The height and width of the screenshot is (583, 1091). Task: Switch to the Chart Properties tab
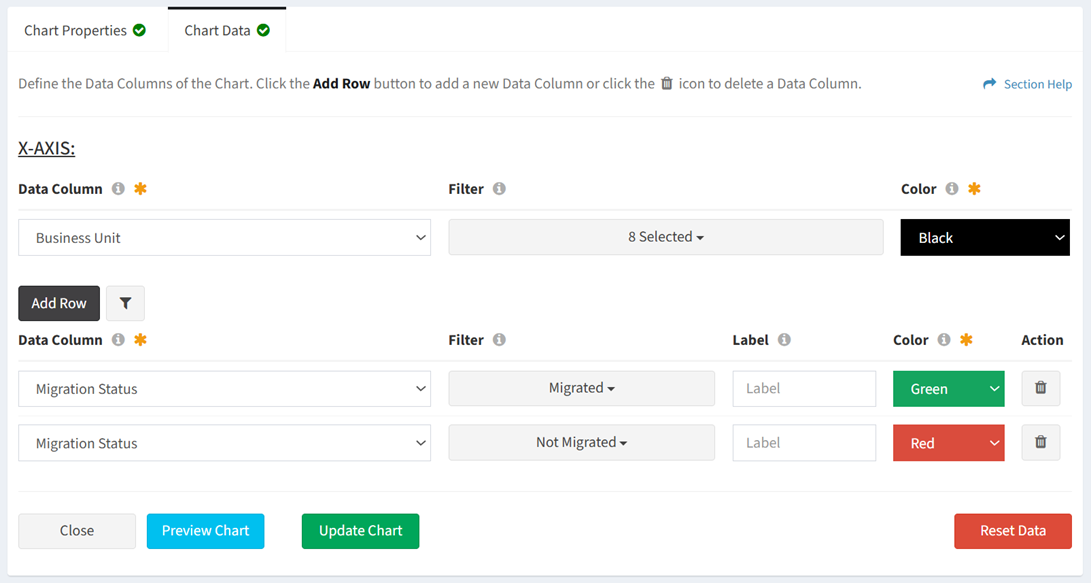85,31
